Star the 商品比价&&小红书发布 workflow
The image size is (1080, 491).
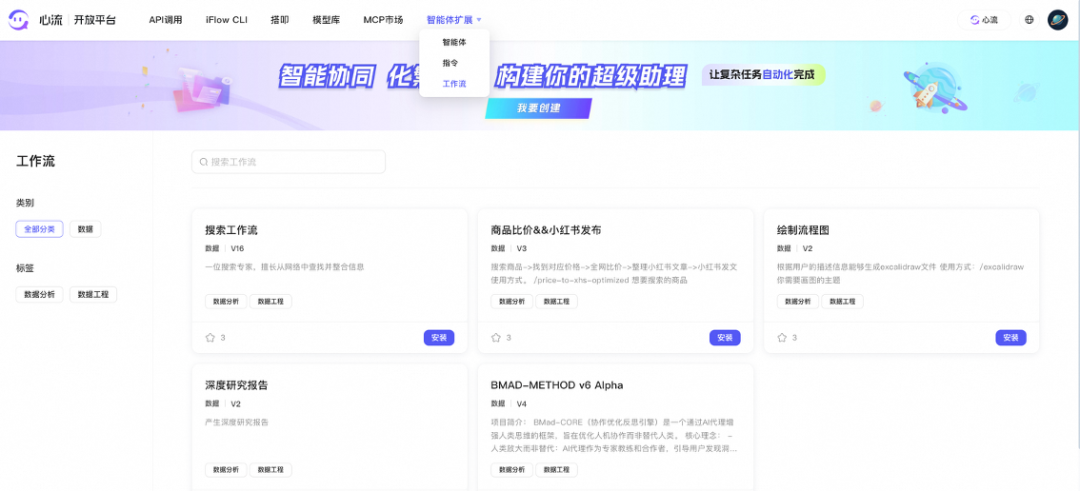click(x=496, y=338)
